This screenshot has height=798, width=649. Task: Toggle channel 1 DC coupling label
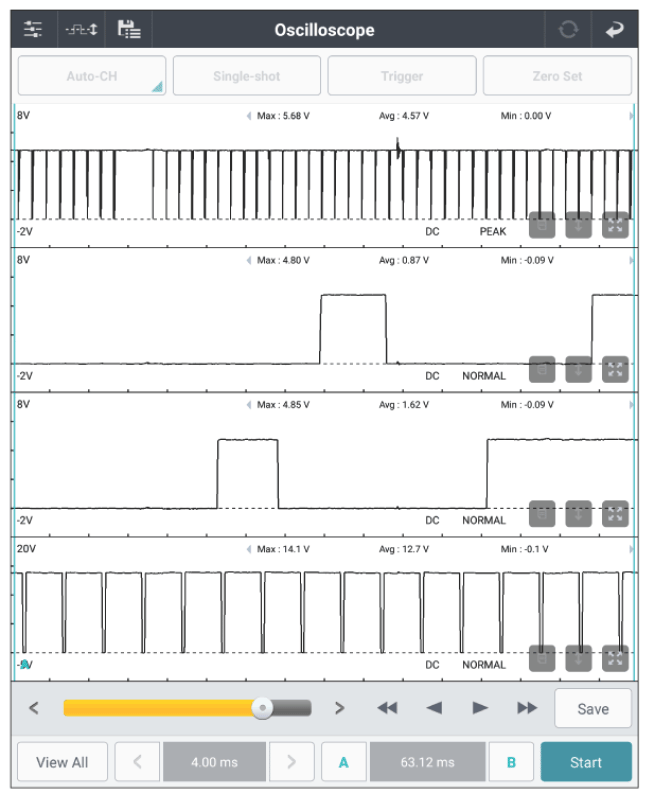[x=432, y=232]
